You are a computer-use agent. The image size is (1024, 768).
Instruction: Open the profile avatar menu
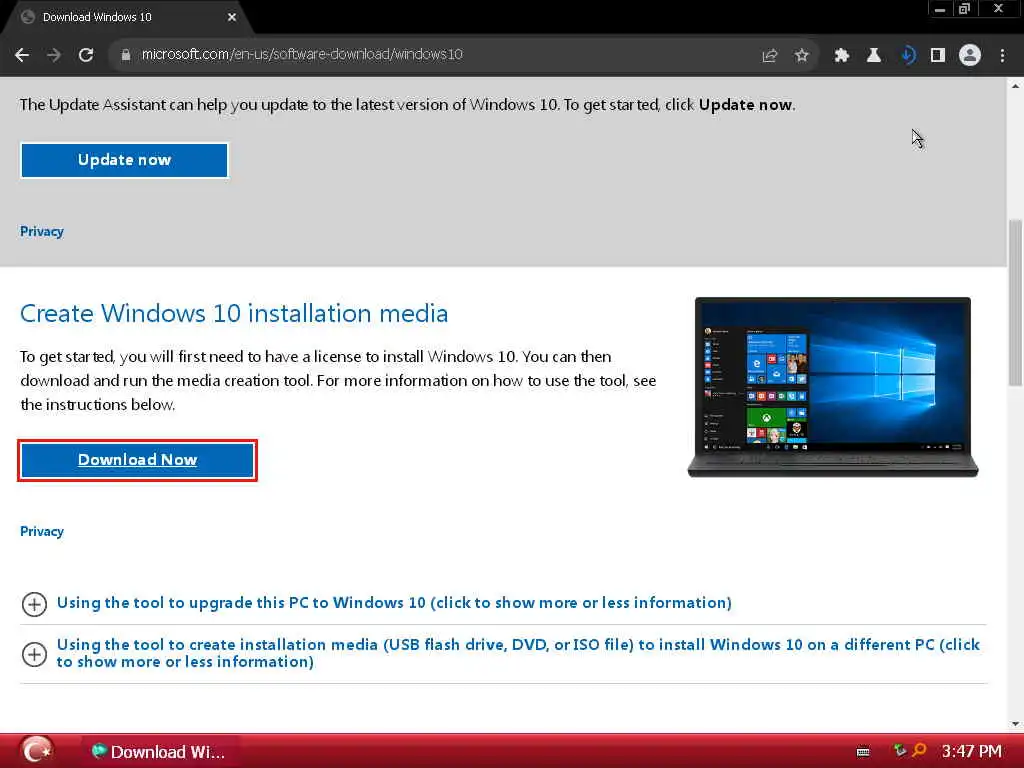pyautogui.click(x=970, y=55)
